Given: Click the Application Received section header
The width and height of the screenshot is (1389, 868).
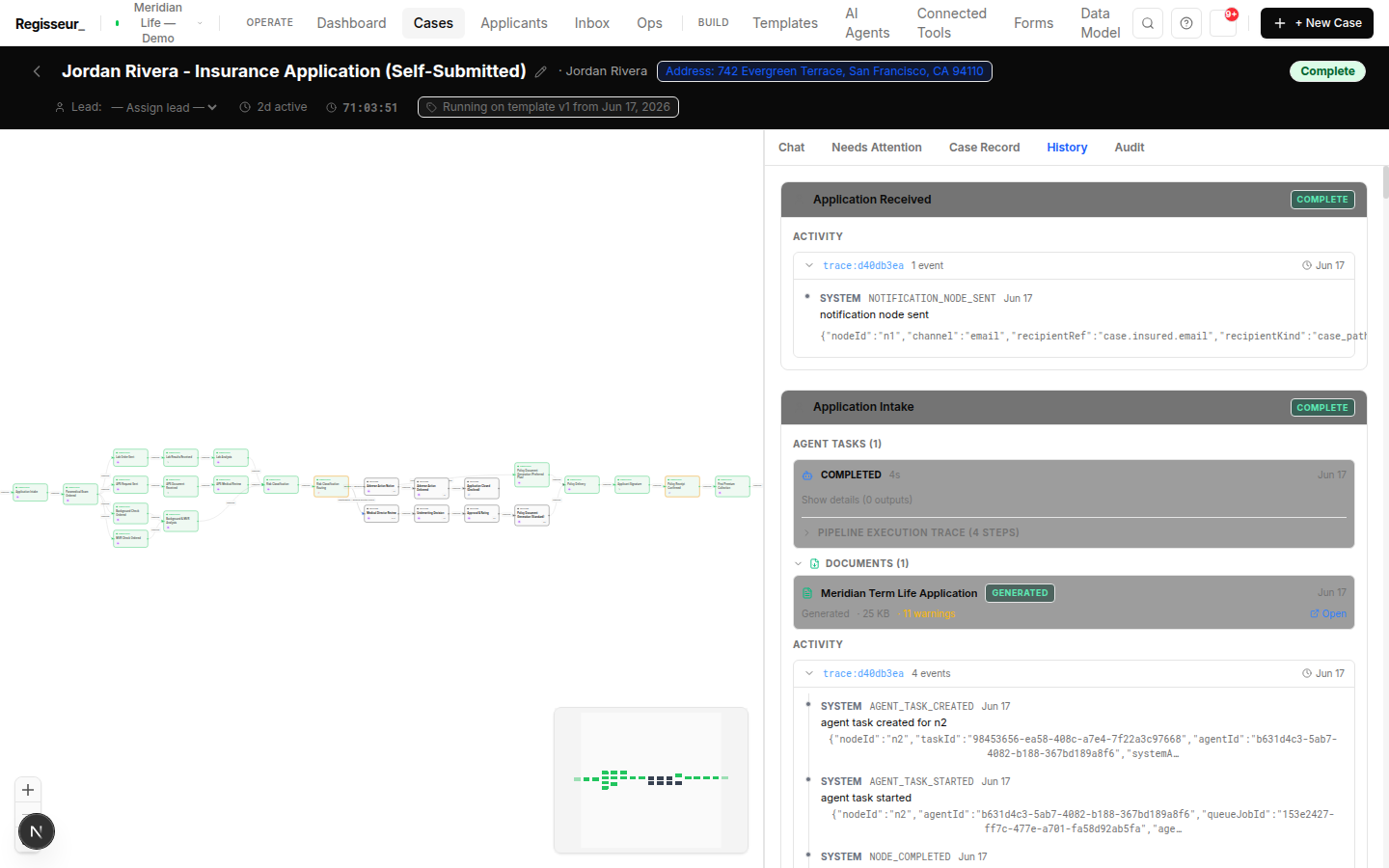Looking at the screenshot, I should (x=1074, y=200).
